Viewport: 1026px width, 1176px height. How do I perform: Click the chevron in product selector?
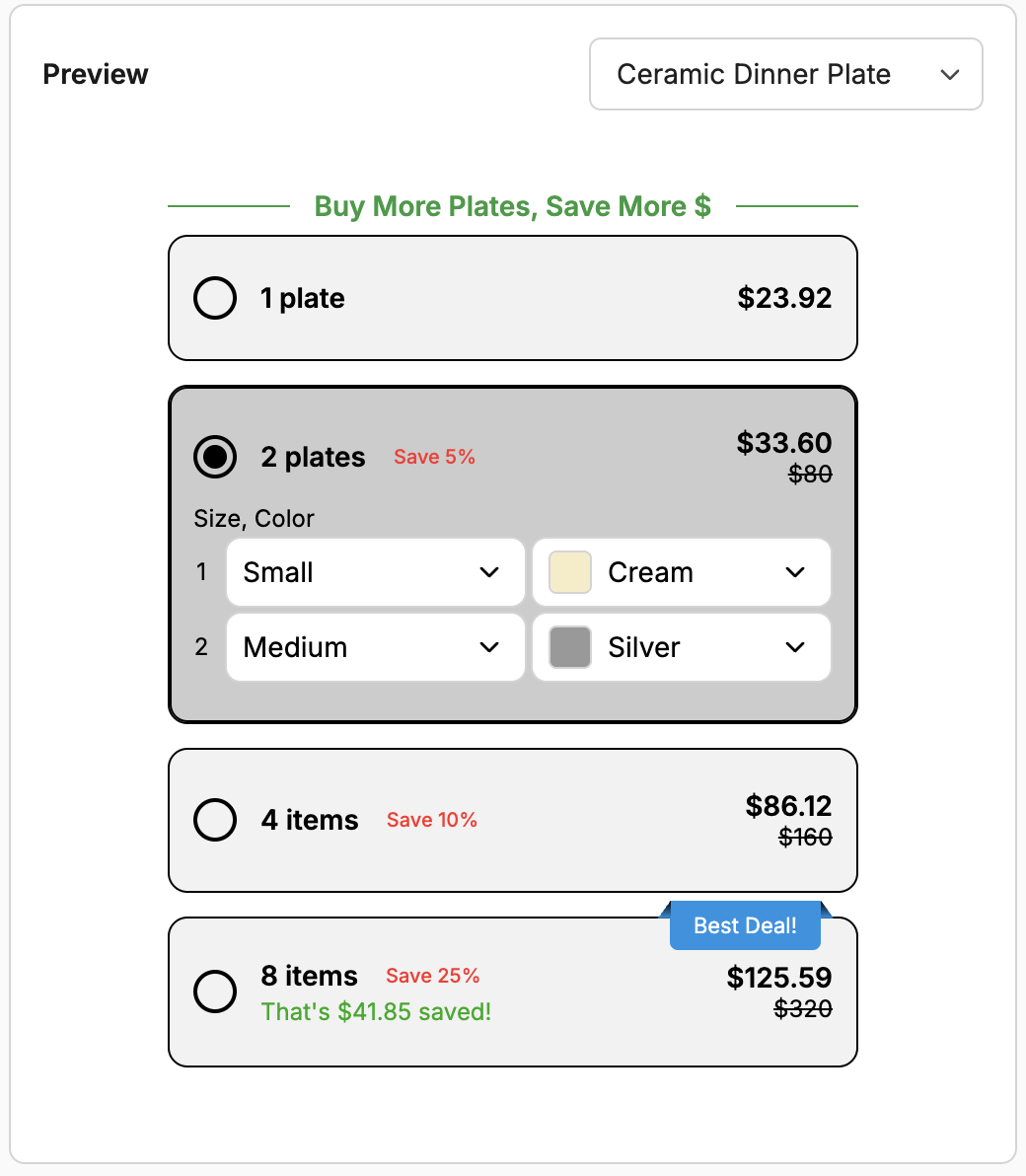[950, 75]
